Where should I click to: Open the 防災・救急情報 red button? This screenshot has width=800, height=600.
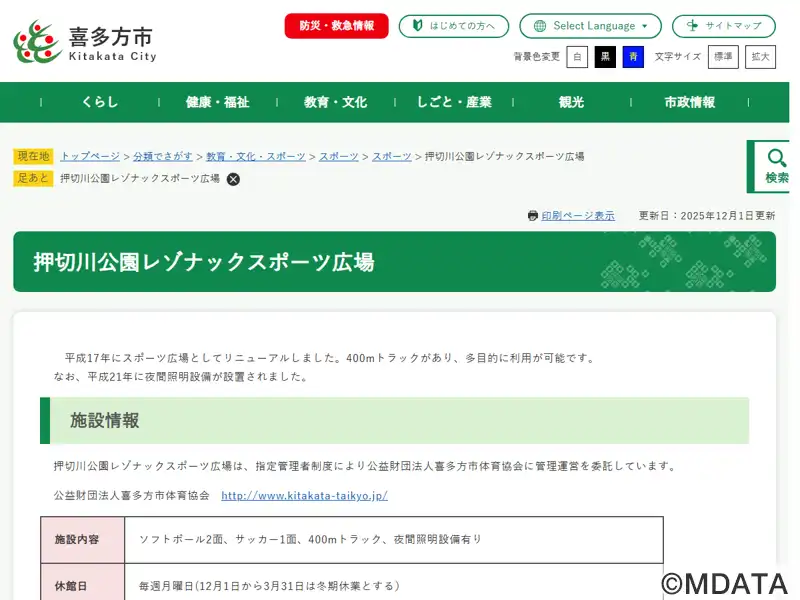click(x=336, y=26)
